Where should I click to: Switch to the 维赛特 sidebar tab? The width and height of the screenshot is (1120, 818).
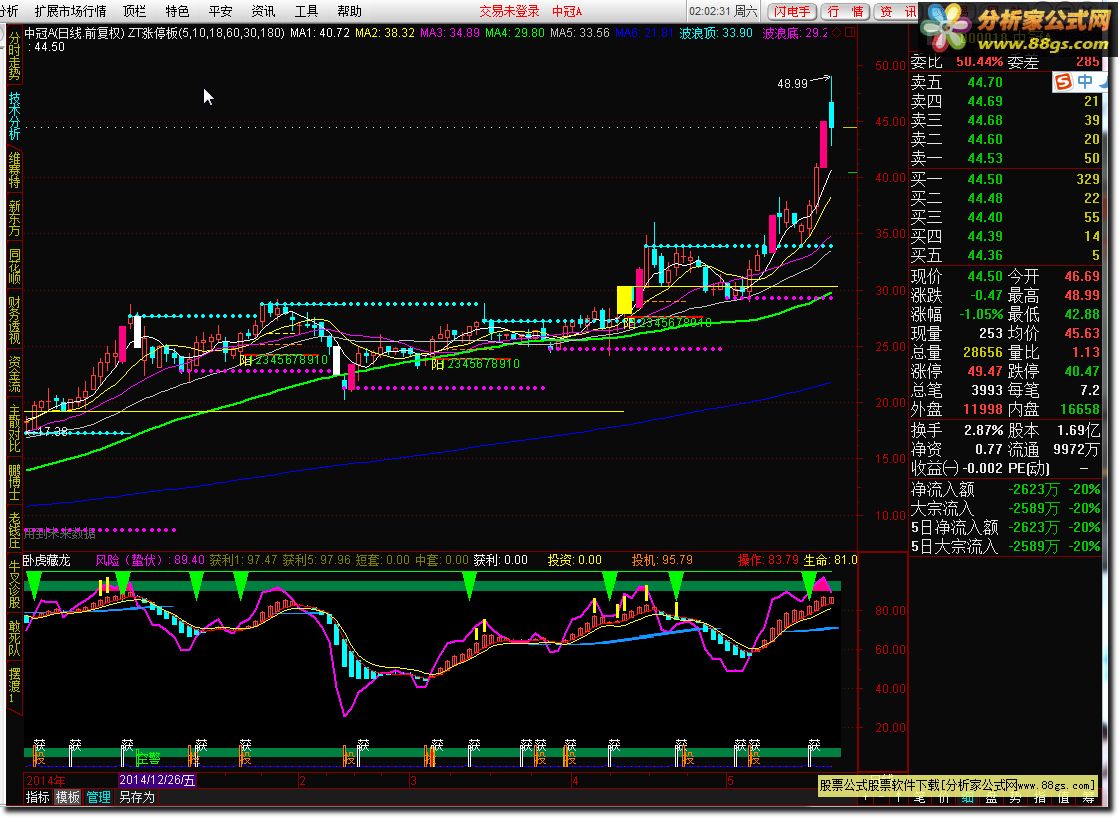(14, 170)
